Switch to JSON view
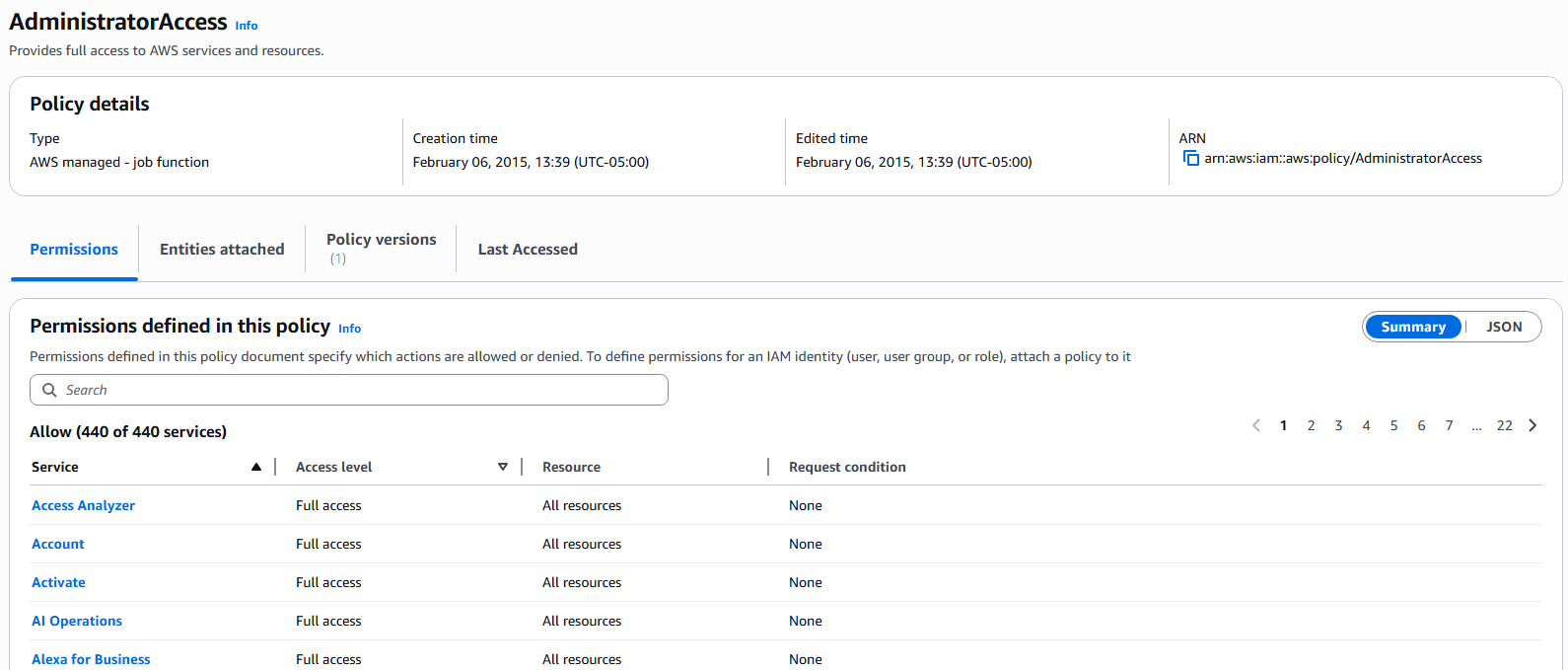 (x=1504, y=327)
